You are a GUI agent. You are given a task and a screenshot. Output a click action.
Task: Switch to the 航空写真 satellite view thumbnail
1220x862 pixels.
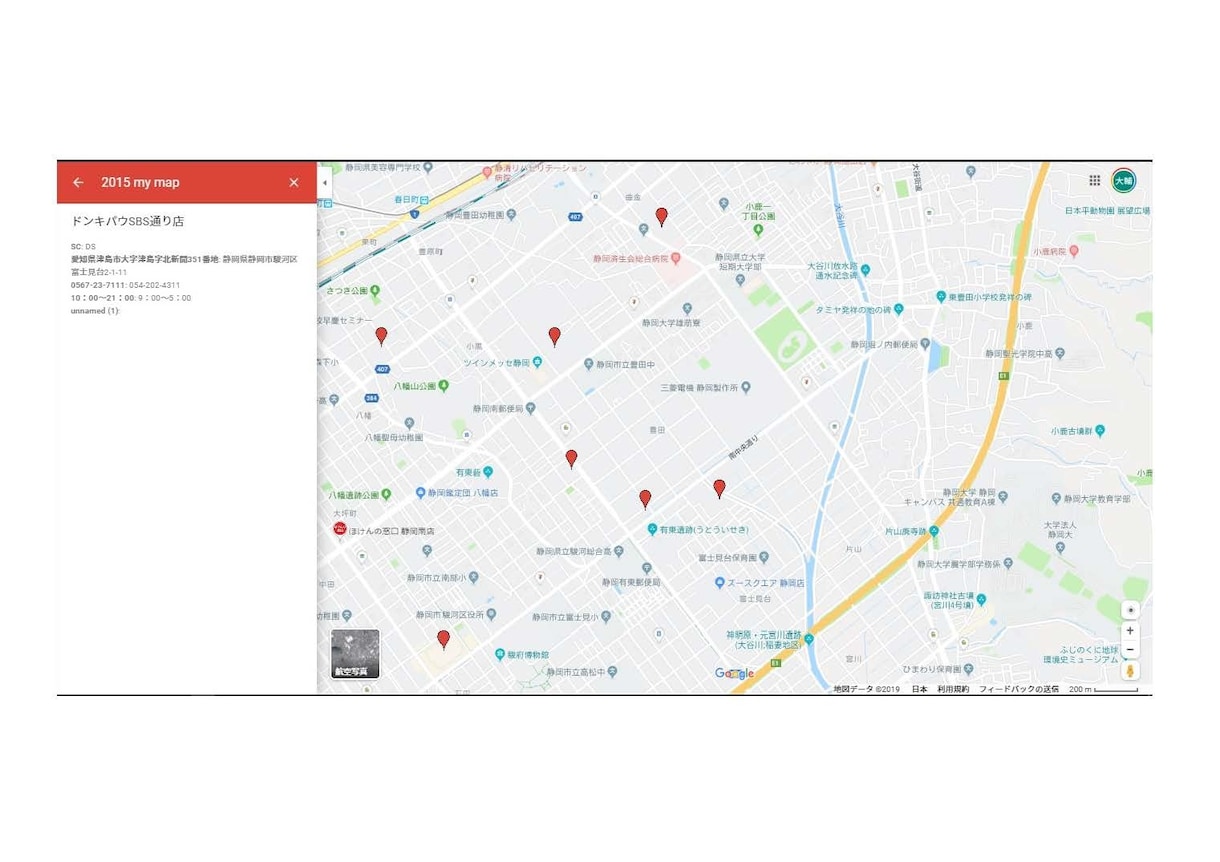click(355, 653)
